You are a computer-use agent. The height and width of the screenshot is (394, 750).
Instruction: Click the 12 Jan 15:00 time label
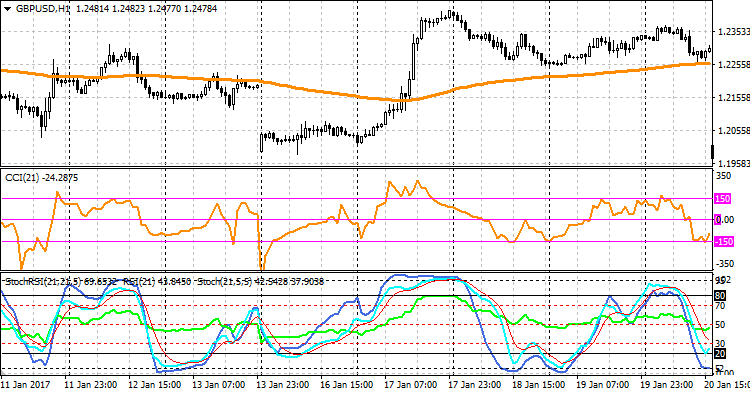coord(154,385)
